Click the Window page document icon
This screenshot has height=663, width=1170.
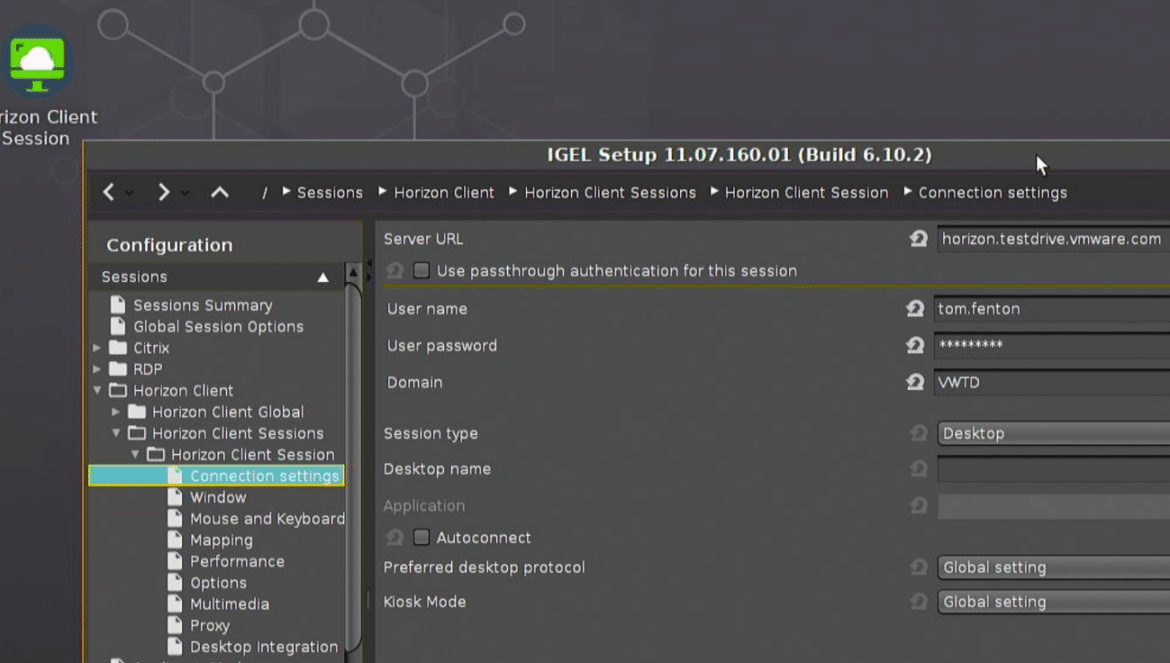pyautogui.click(x=175, y=497)
